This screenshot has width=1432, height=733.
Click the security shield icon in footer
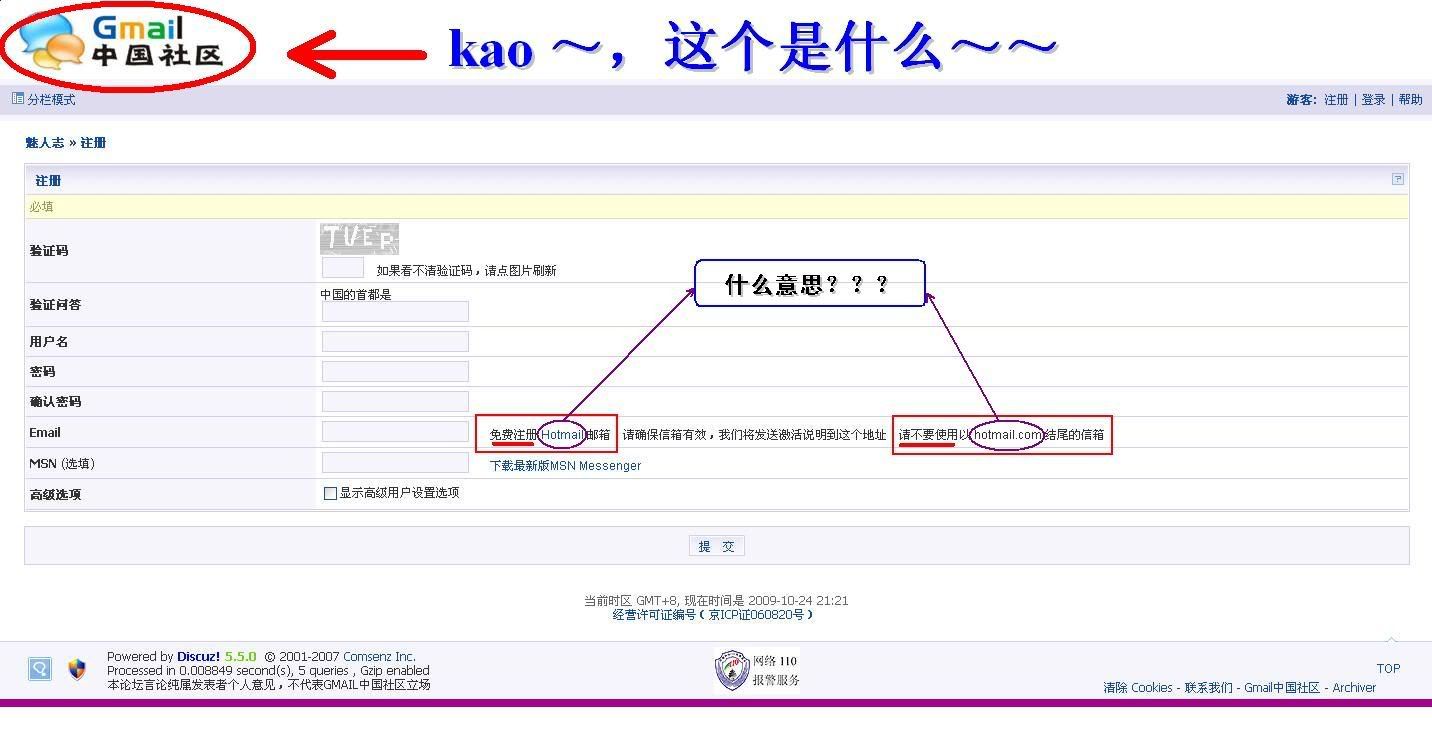click(x=77, y=669)
